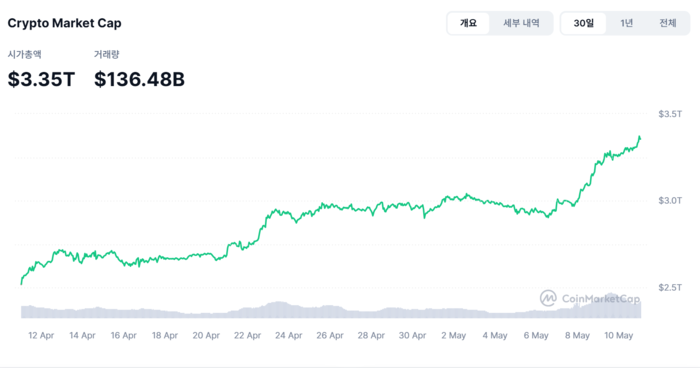
Task: Click the $3.5T axis label
Action: pyautogui.click(x=670, y=114)
